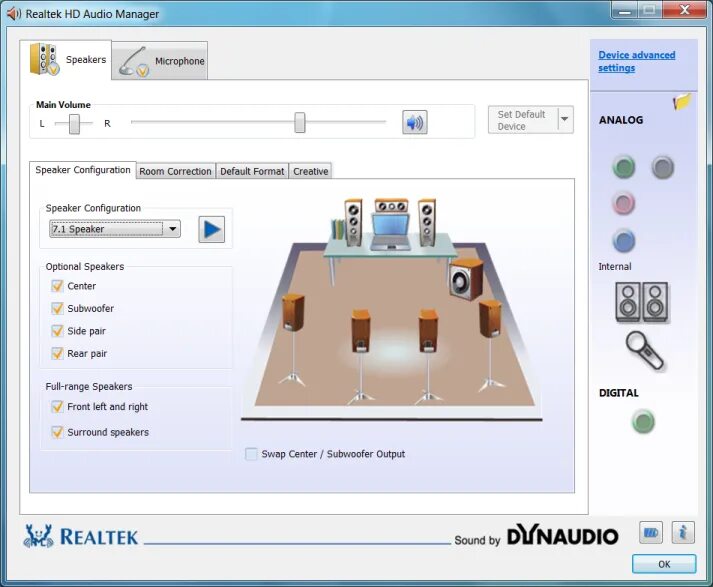Viewport: 713px width, 587px height.
Task: Mute the main volume speaker button
Action: coord(414,122)
